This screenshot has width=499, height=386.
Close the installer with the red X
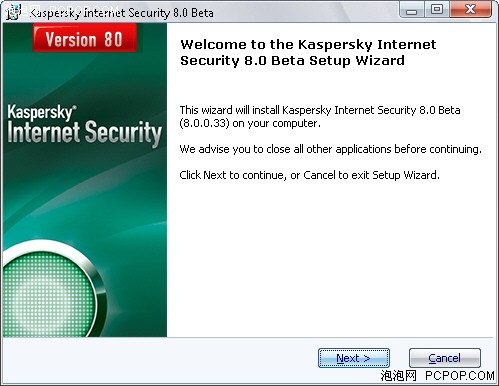(470, 10)
